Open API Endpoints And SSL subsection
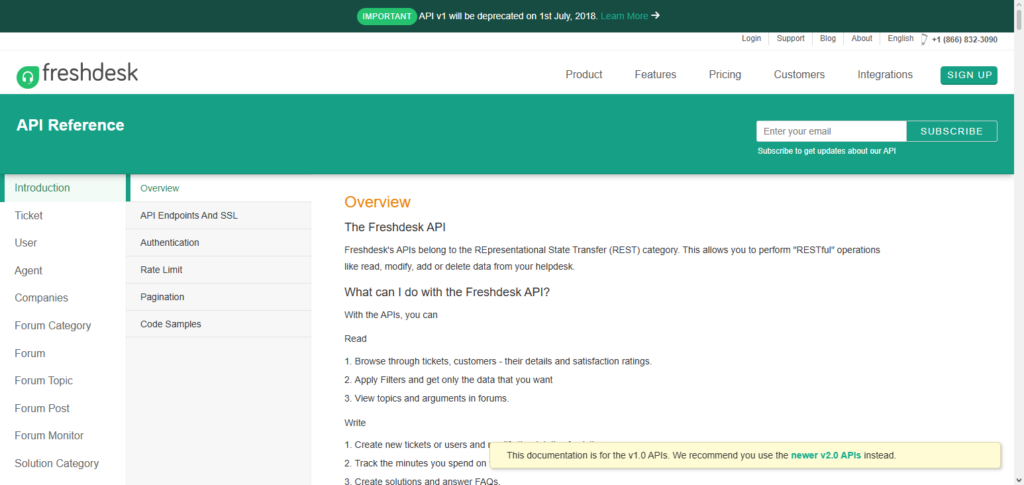 pos(219,215)
